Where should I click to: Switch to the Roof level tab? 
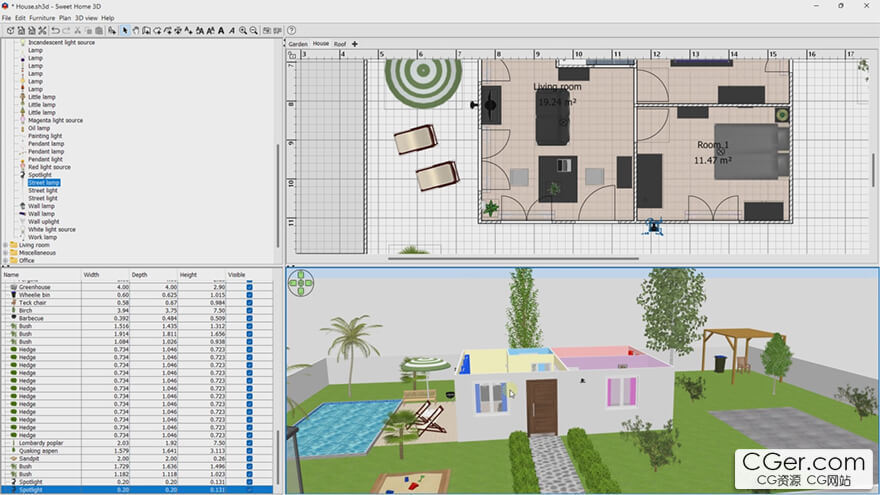click(x=340, y=44)
